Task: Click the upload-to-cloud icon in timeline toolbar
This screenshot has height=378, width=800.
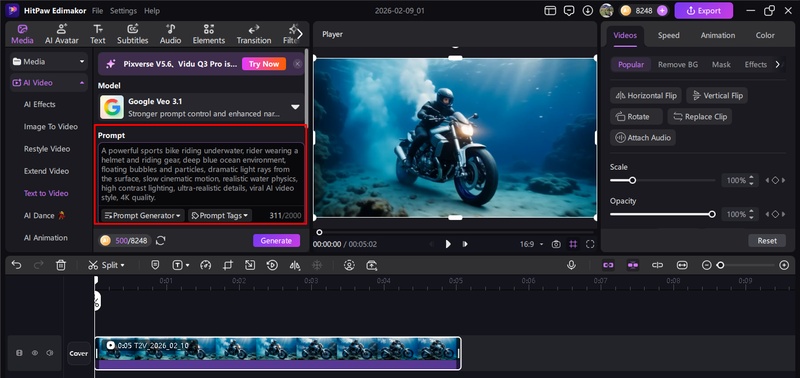Action: 371,265
